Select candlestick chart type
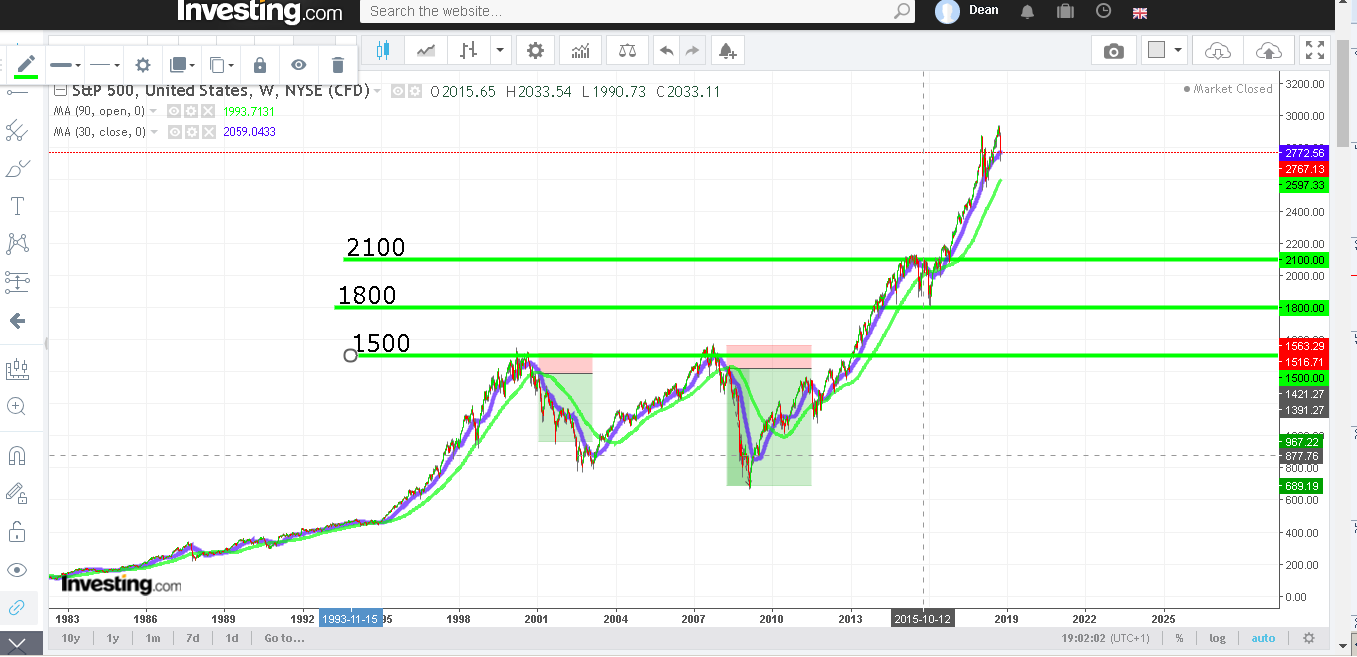The width and height of the screenshot is (1357, 657). pos(383,50)
